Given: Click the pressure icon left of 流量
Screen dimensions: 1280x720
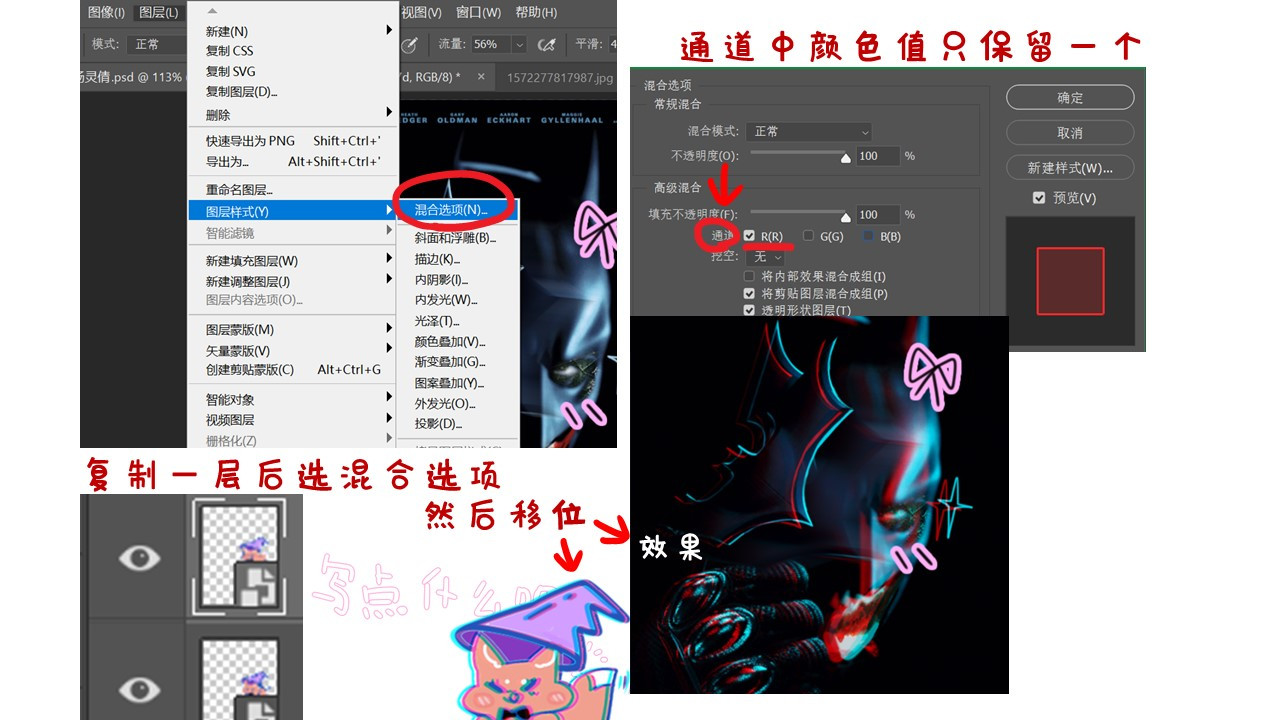Looking at the screenshot, I should pos(409,45).
